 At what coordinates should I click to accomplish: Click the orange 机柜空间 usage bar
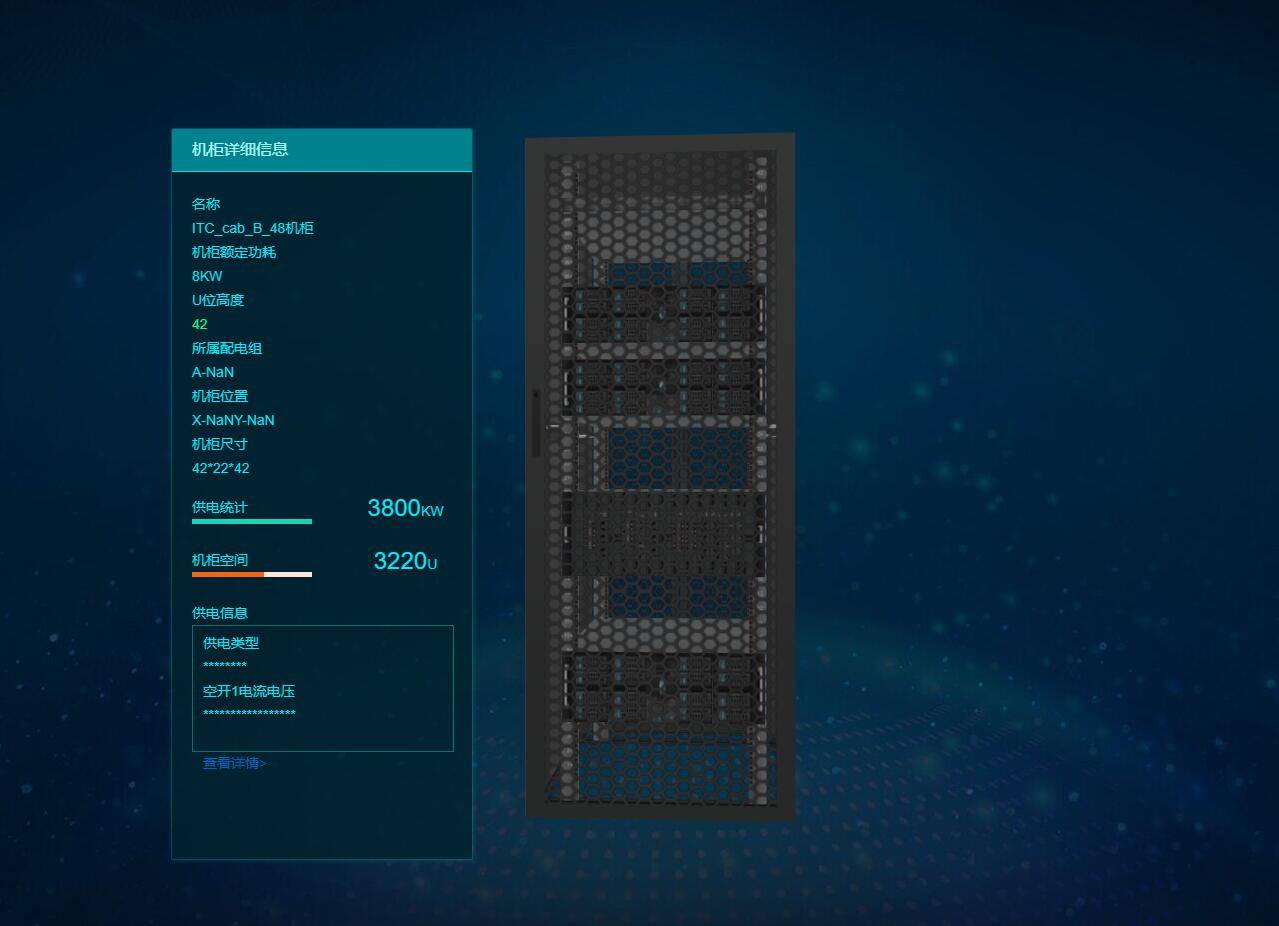(228, 574)
